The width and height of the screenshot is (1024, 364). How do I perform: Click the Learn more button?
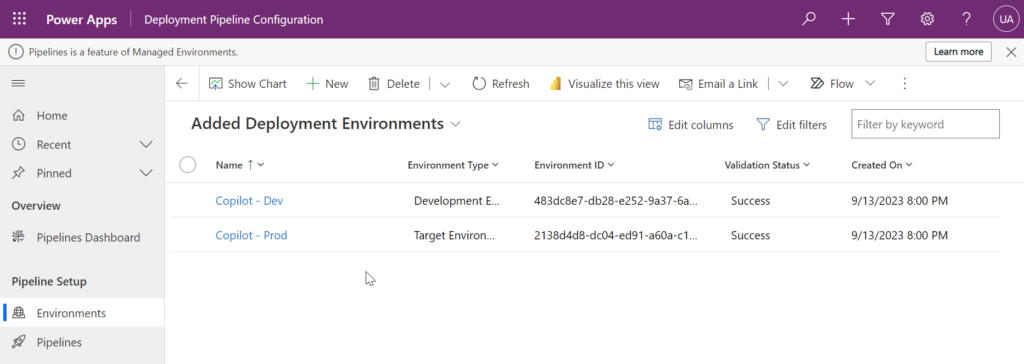pos(958,52)
